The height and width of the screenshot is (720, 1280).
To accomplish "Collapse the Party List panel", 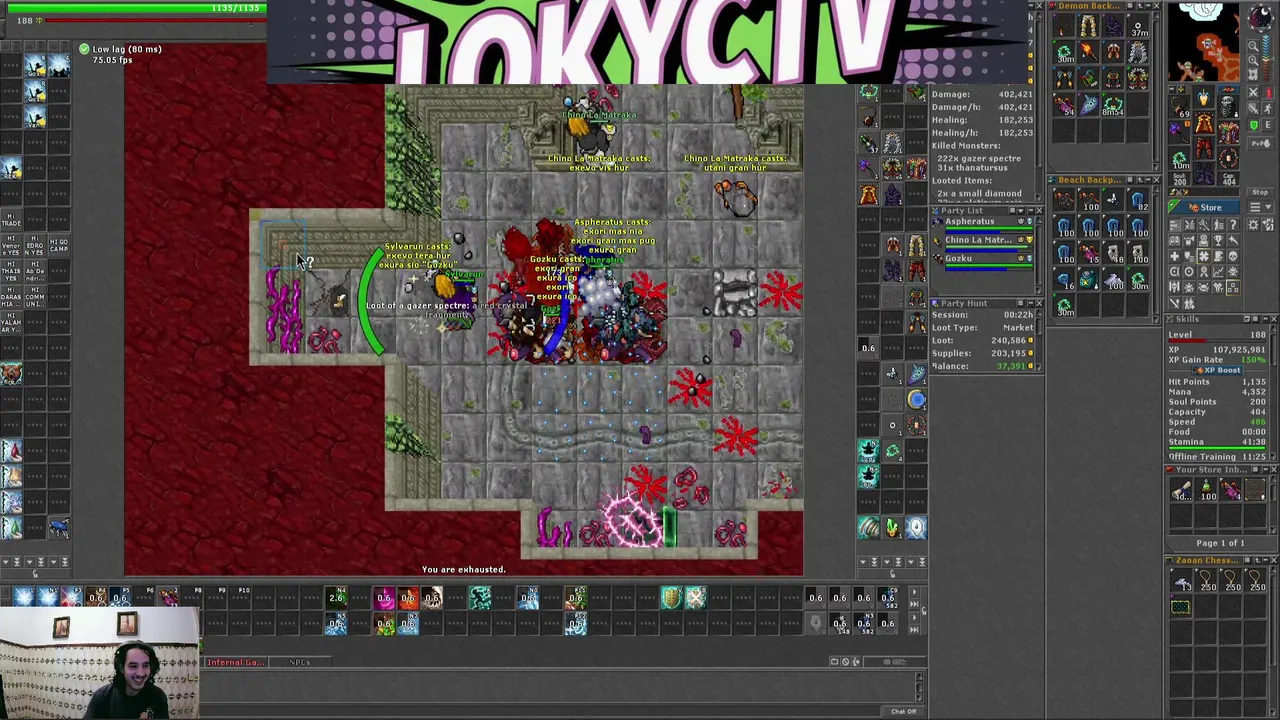I will tap(1031, 211).
